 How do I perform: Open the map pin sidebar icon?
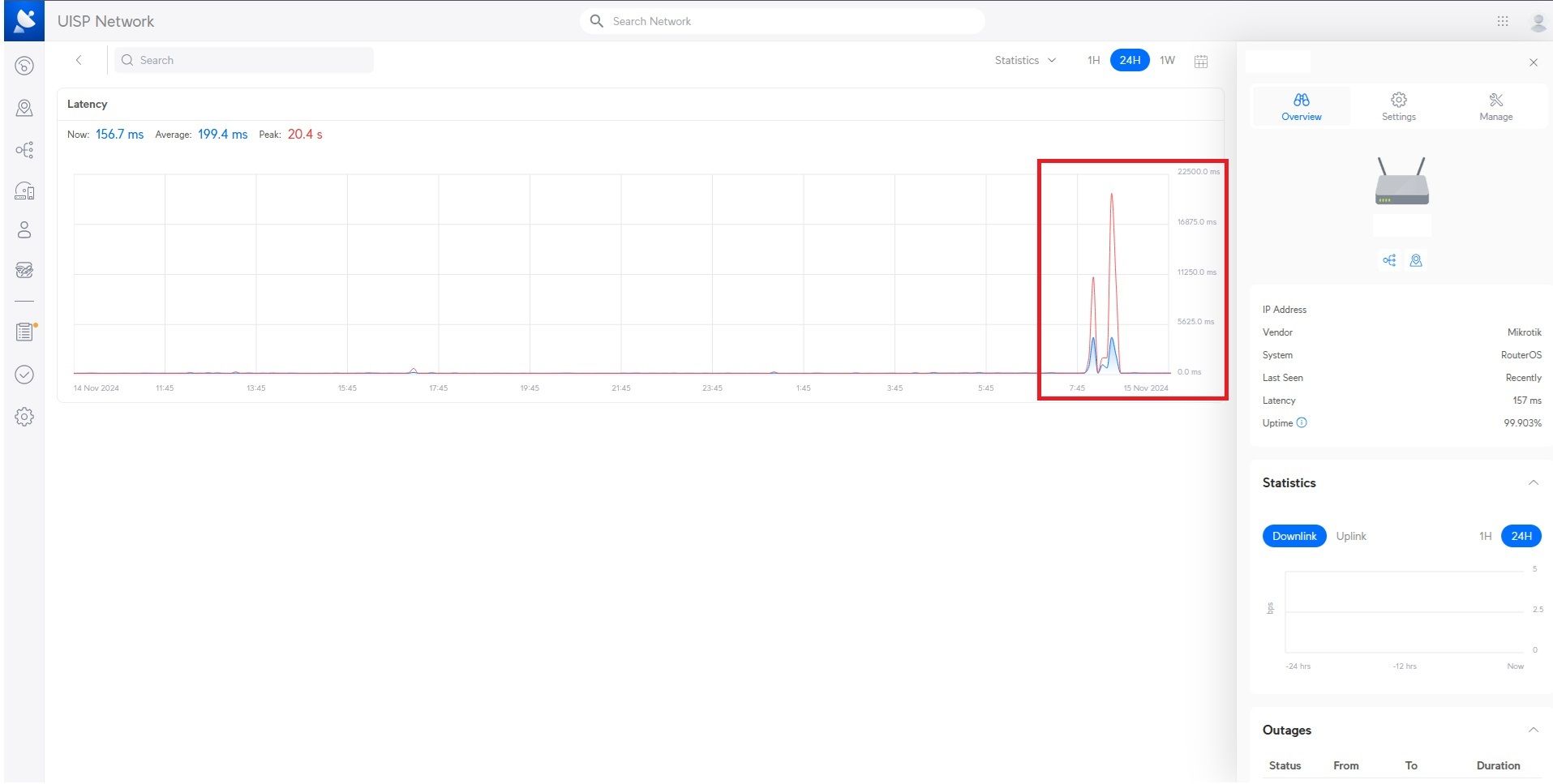tap(24, 108)
